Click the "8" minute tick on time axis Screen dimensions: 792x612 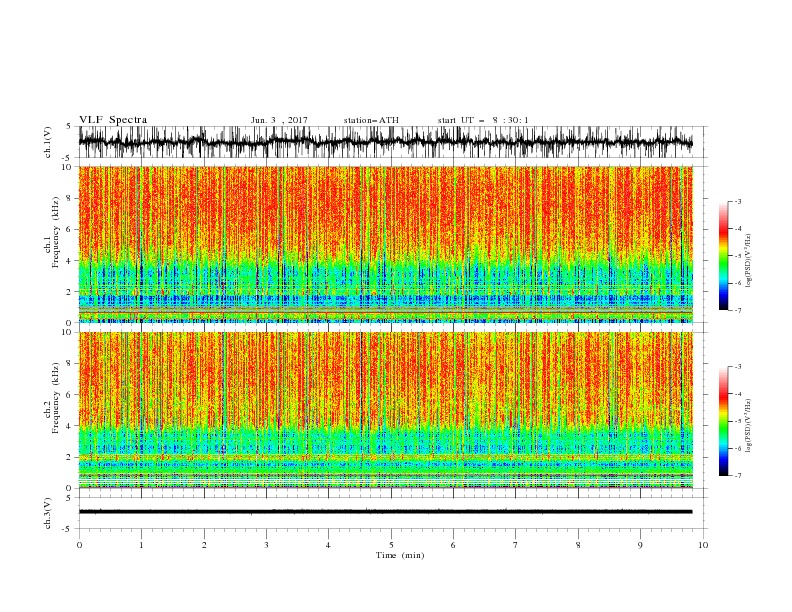click(578, 545)
